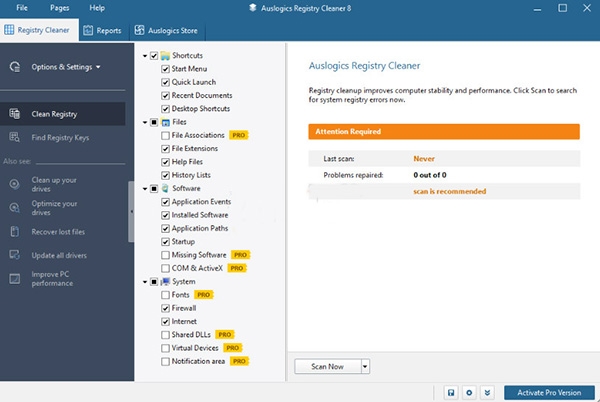Image resolution: width=600 pixels, height=402 pixels.
Task: Uncheck the Quick Launch checkbox
Action: pyautogui.click(x=165, y=83)
